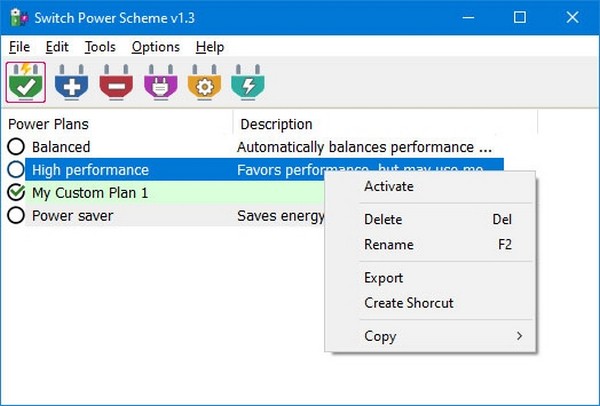Screen dimensions: 600x406
Task: Open the File menu
Action: [20, 47]
